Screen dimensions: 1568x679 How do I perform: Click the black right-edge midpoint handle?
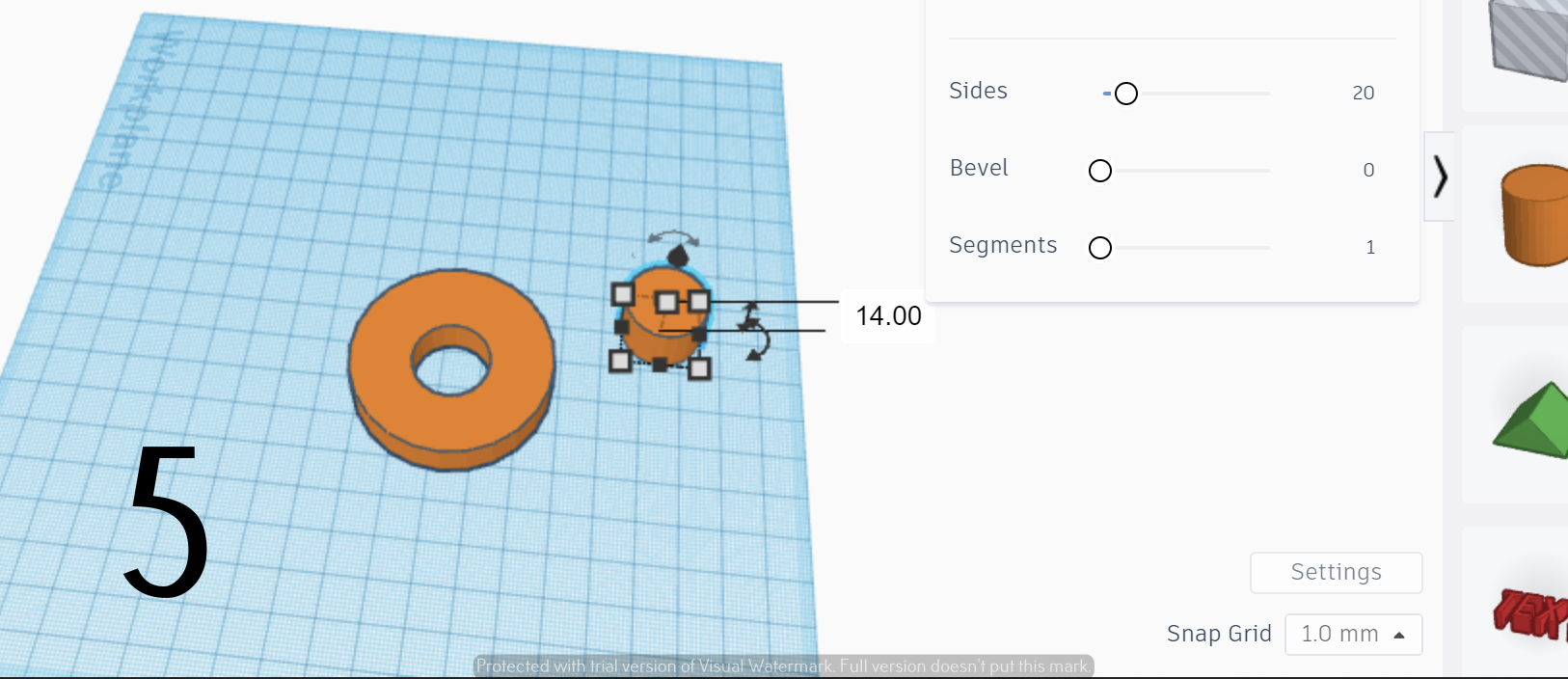tap(699, 335)
